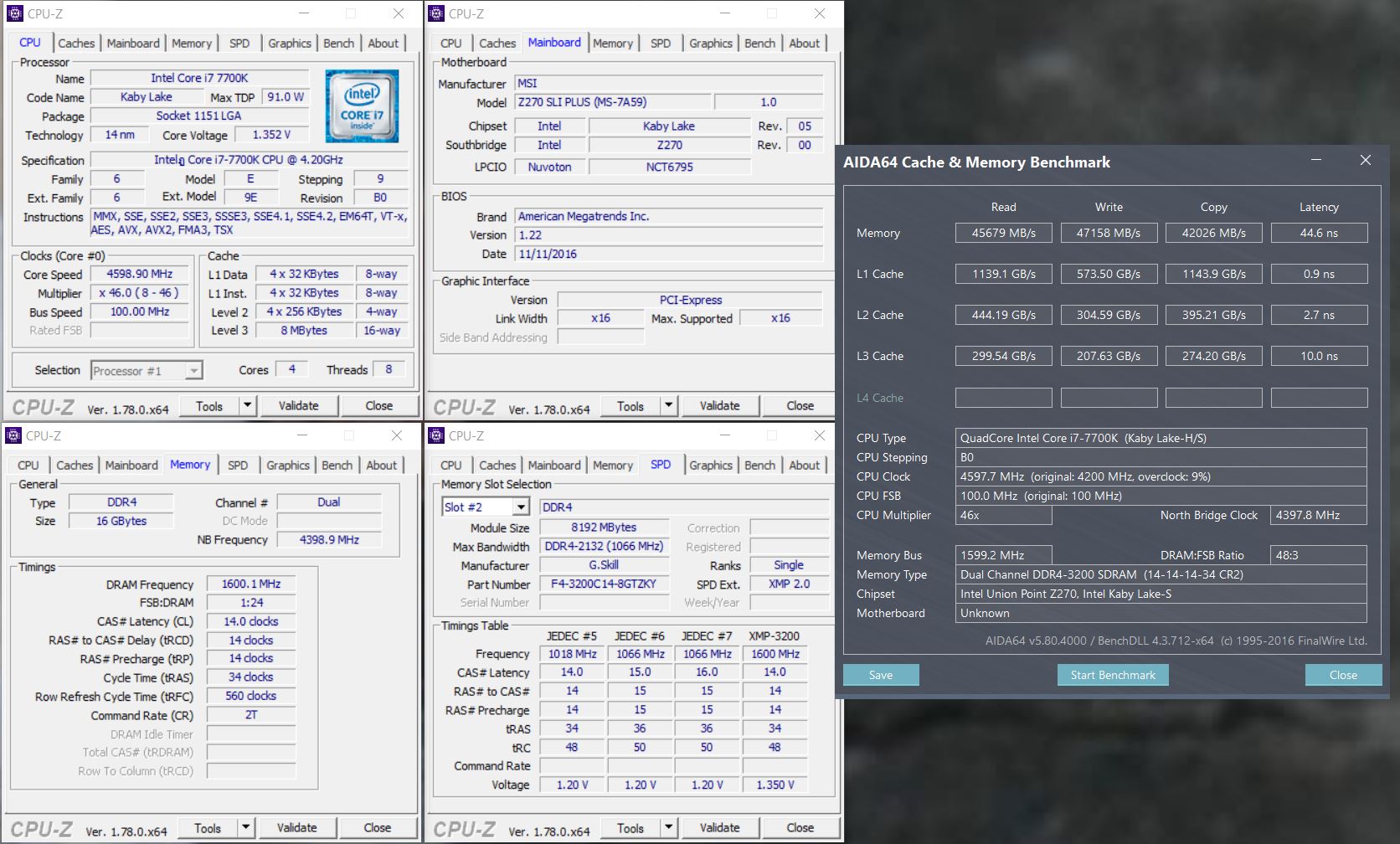Open Tools dropdown arrow in Mainboard window
Image resolution: width=1400 pixels, height=844 pixels.
pos(668,406)
